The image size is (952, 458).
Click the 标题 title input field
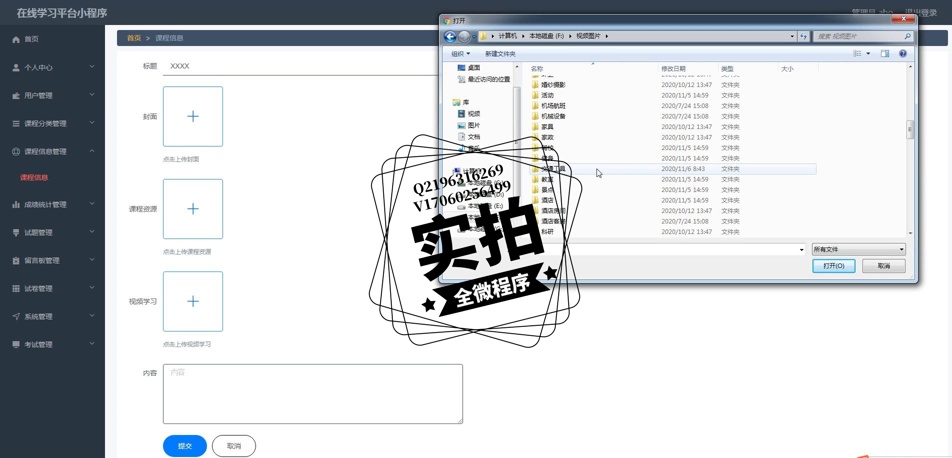click(300, 66)
